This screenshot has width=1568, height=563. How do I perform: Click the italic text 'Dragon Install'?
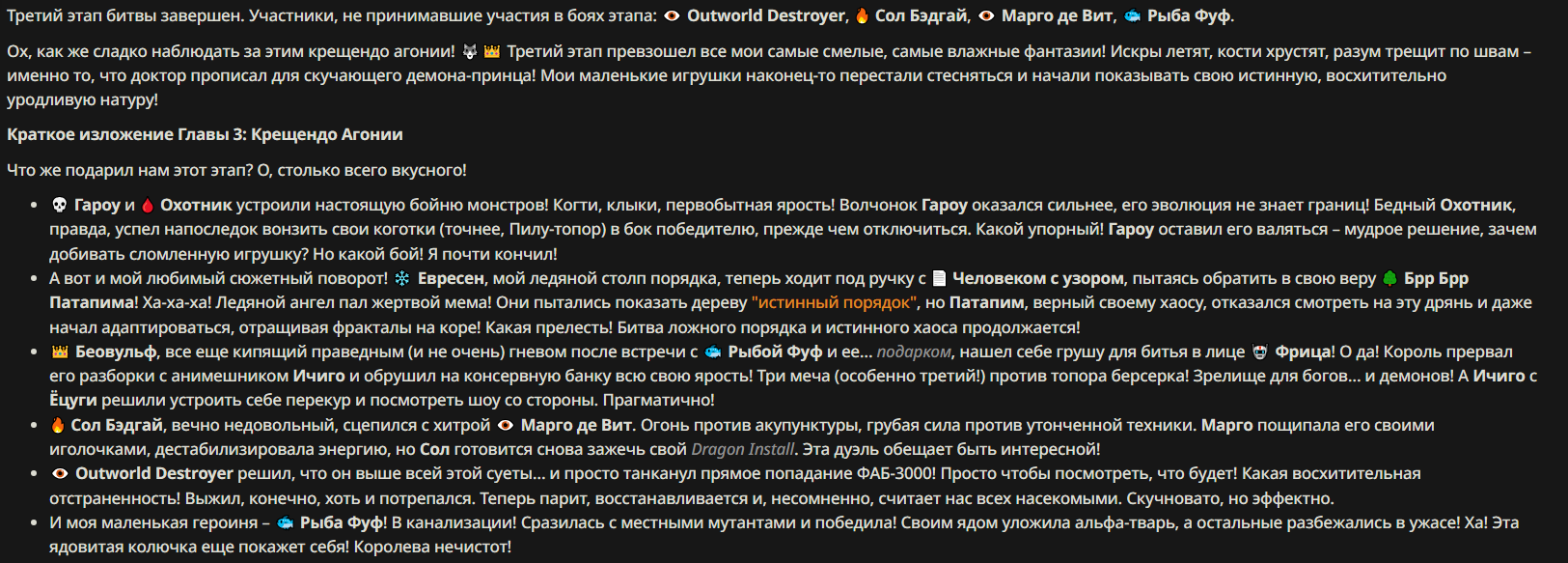[x=743, y=449]
